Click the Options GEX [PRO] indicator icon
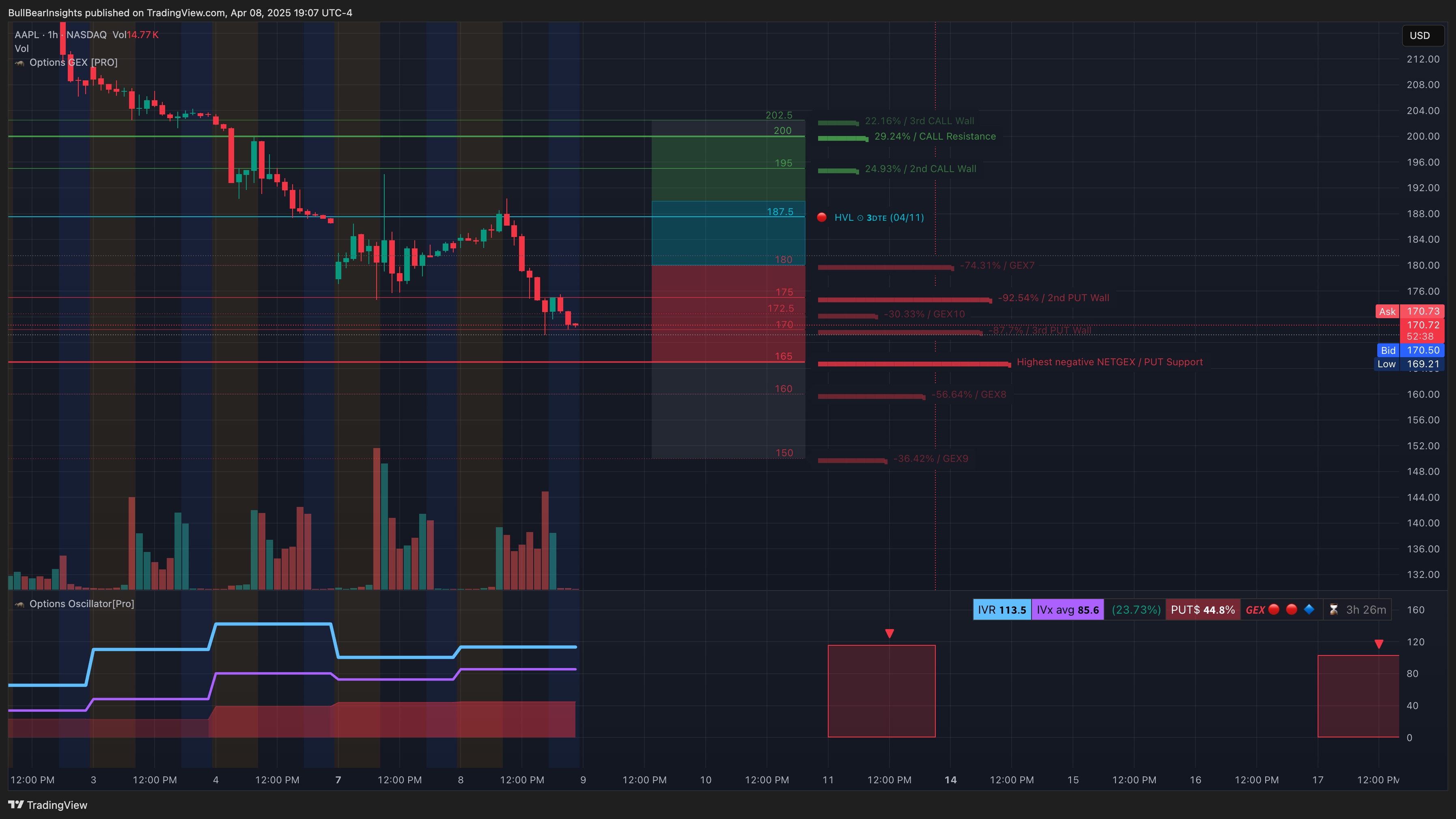The height and width of the screenshot is (819, 1456). (20, 63)
